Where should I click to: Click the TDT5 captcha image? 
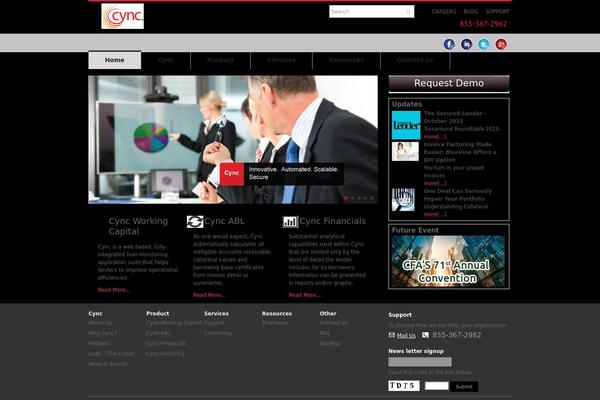pyautogui.click(x=404, y=385)
